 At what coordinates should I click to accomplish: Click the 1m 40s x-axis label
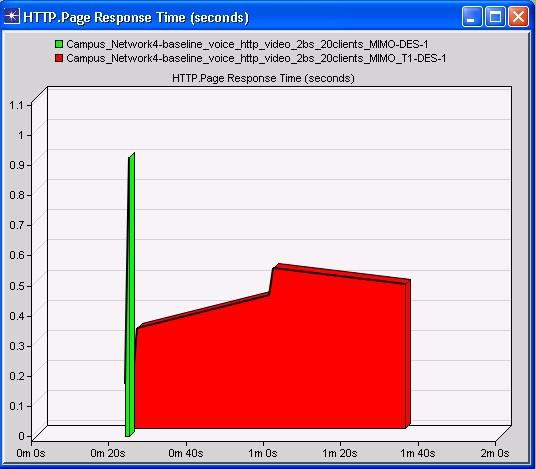[417, 453]
